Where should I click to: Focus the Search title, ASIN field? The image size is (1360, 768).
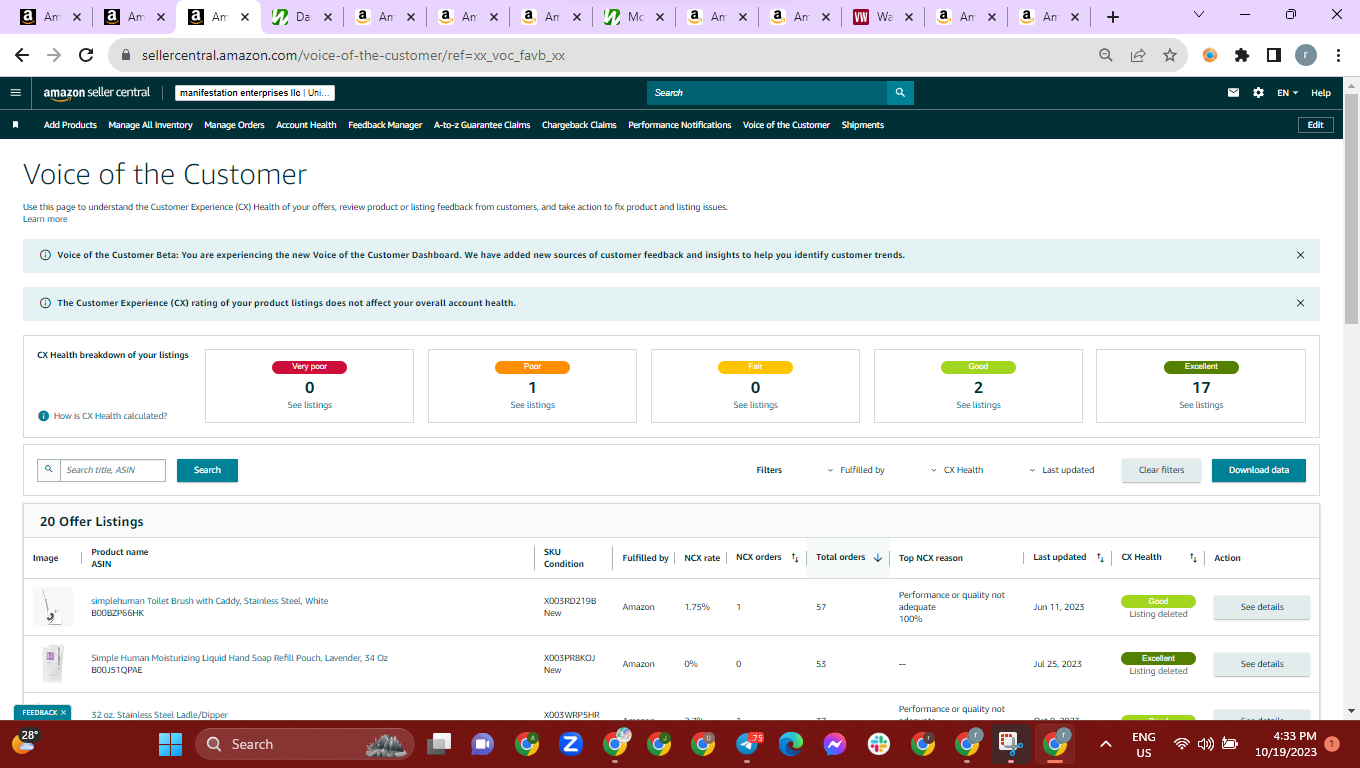[x=113, y=470]
